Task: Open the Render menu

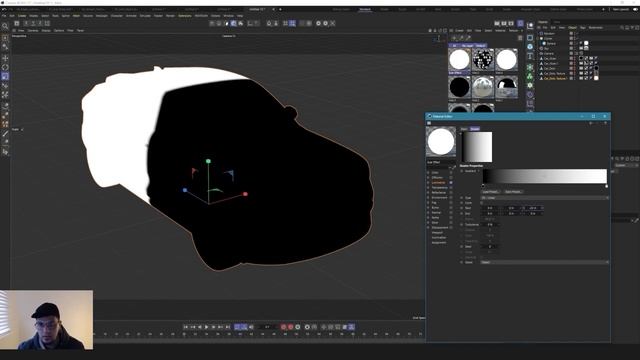Action: point(170,16)
